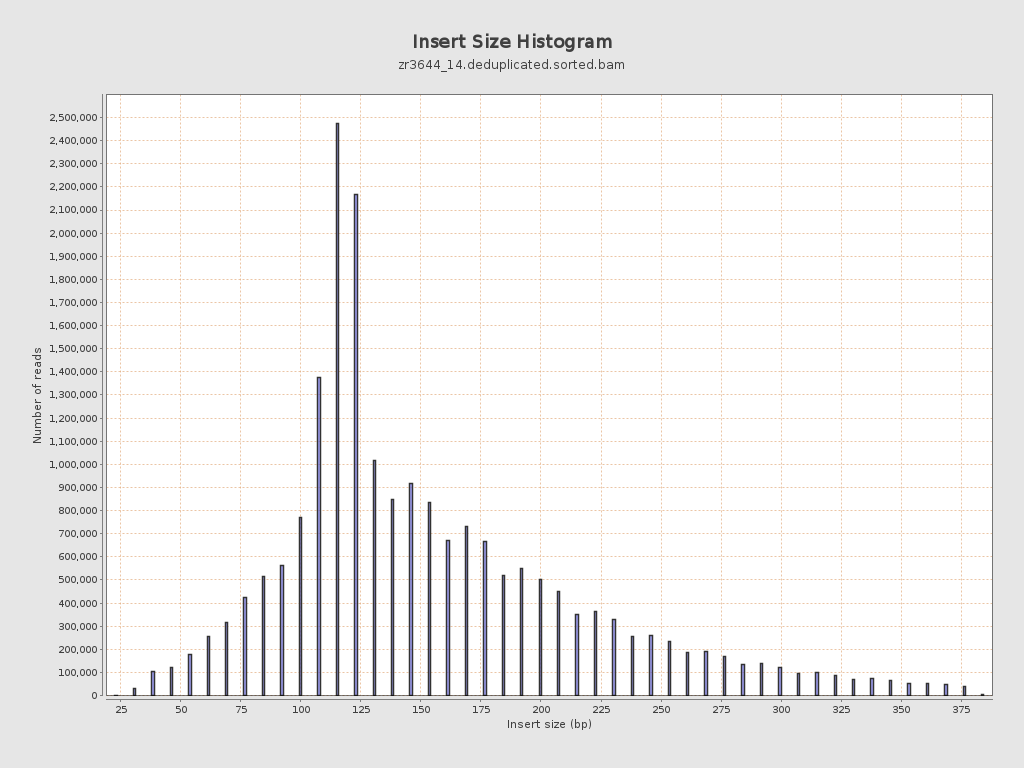Click the 'Insert size (bp)' x-axis label

click(x=549, y=724)
